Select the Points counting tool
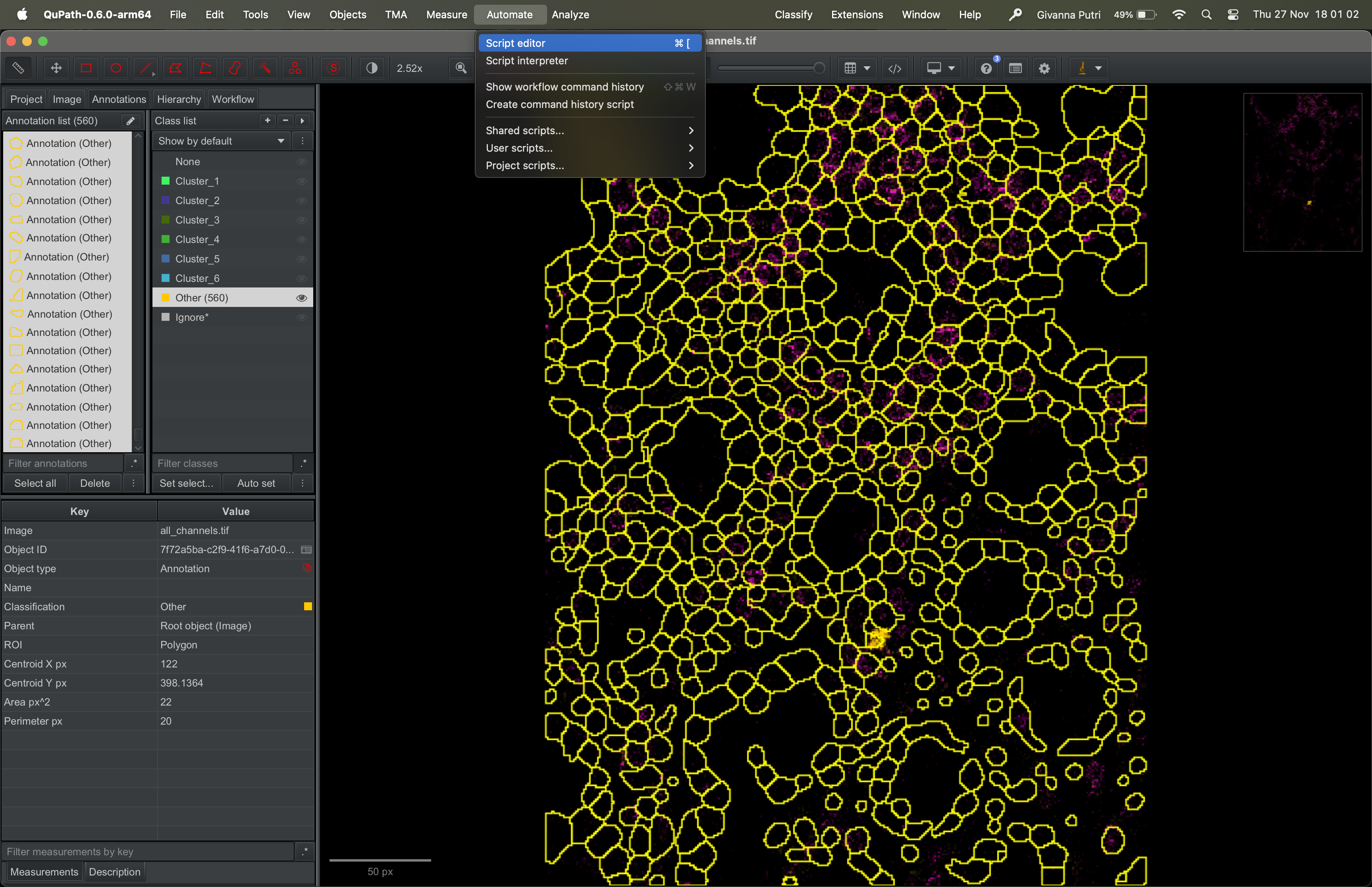The width and height of the screenshot is (1372, 887). [x=295, y=68]
